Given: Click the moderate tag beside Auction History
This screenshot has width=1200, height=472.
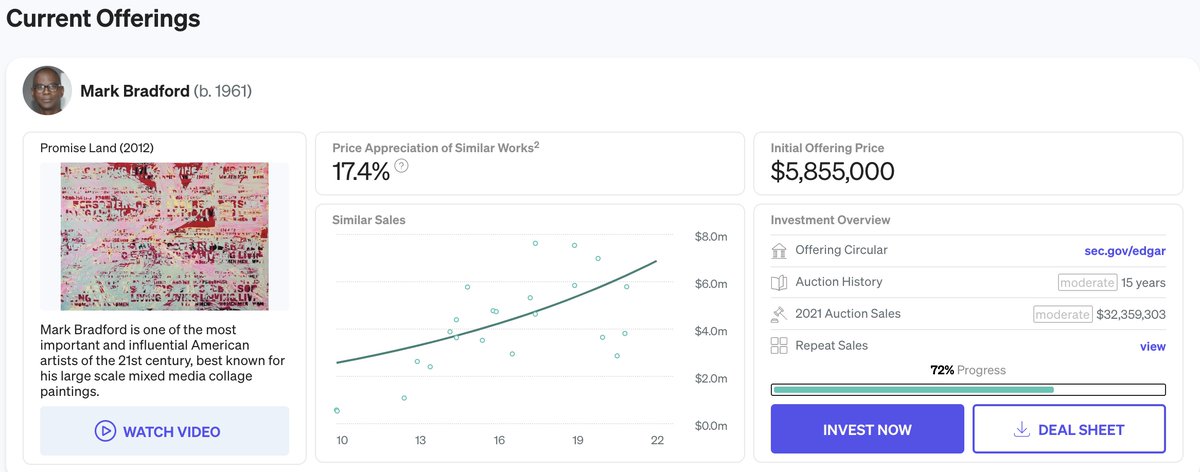Looking at the screenshot, I should point(1087,283).
